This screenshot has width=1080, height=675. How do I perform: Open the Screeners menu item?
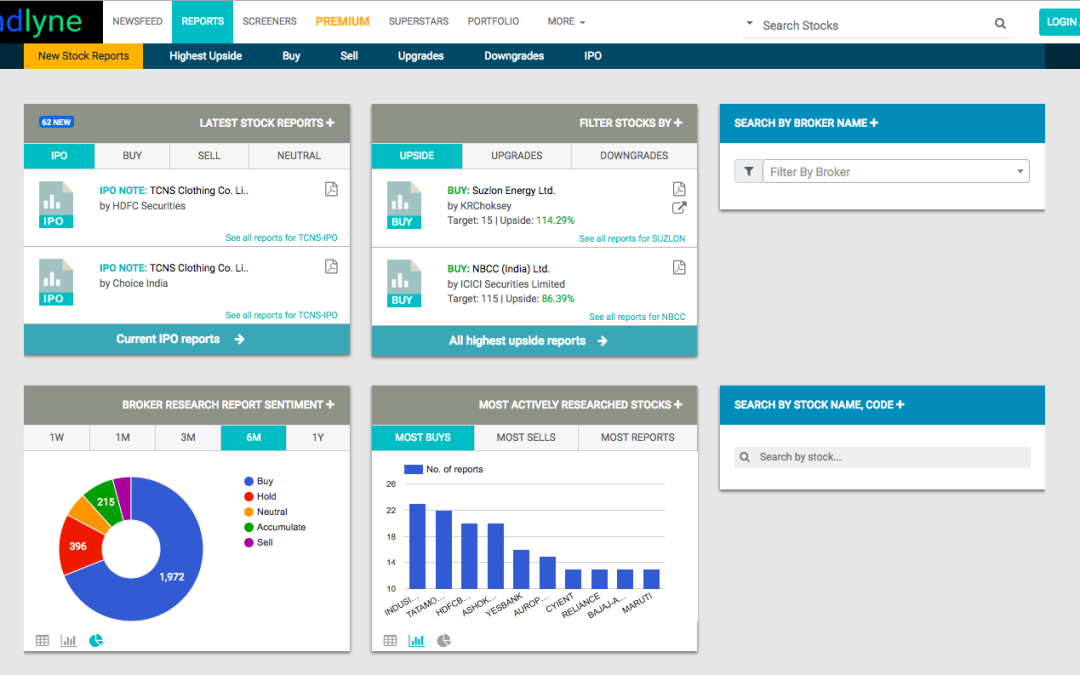(x=269, y=21)
